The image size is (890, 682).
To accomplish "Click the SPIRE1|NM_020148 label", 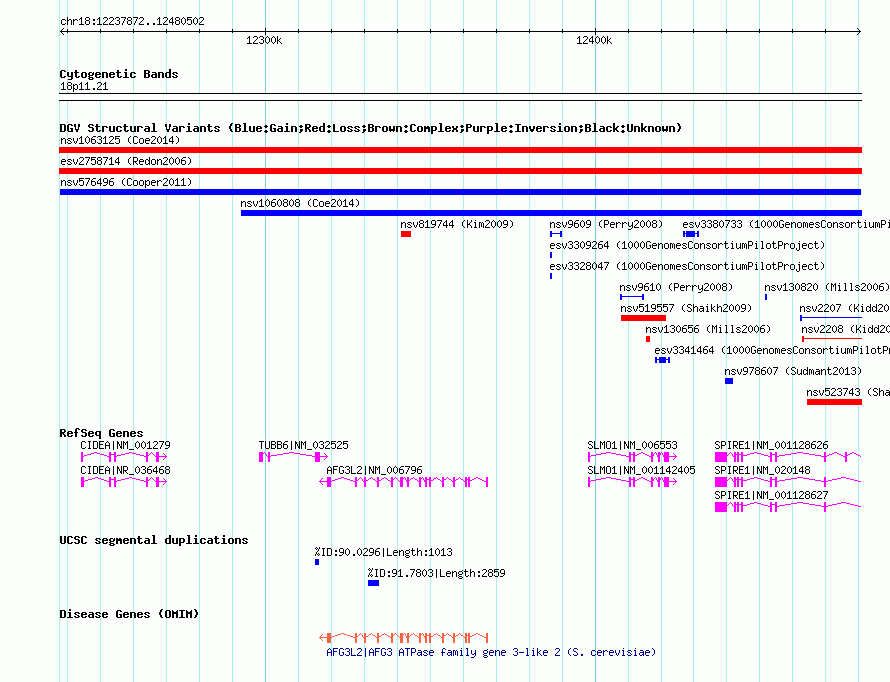I will pyautogui.click(x=762, y=470).
